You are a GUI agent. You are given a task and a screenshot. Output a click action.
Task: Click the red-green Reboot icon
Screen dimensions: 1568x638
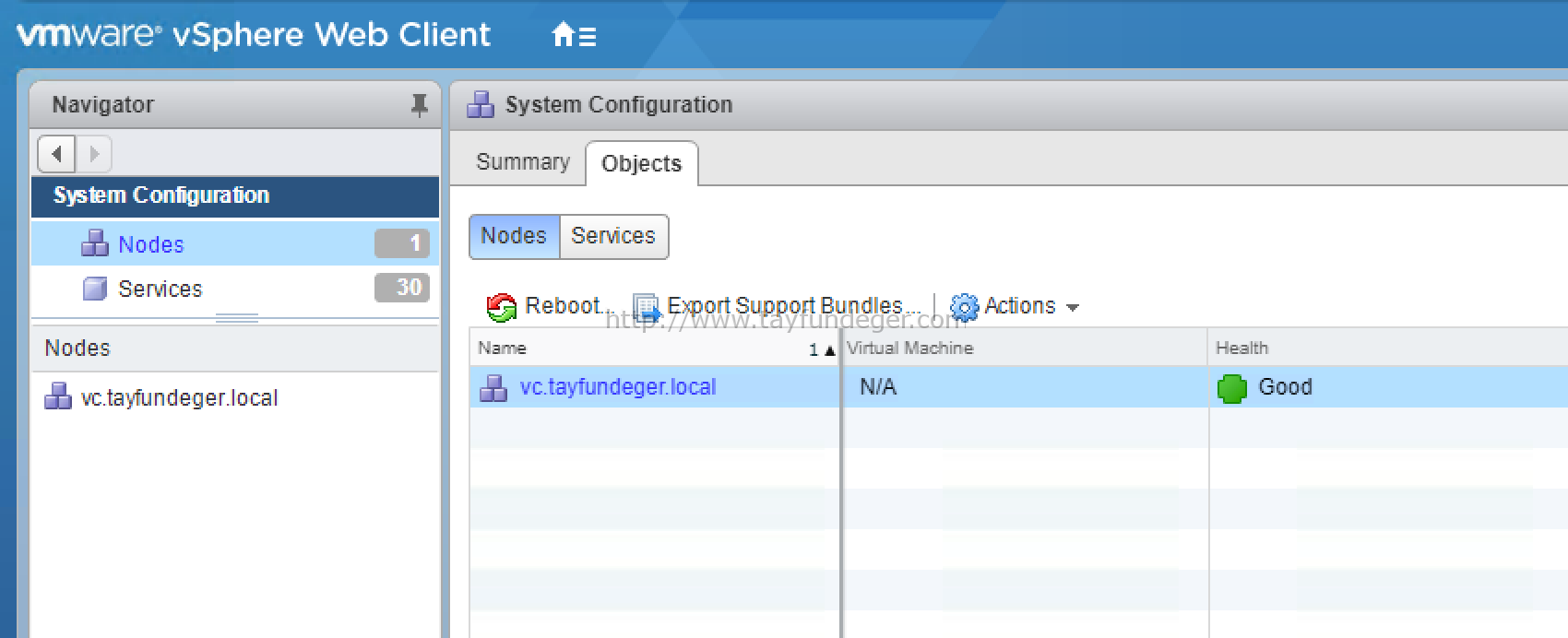[501, 307]
